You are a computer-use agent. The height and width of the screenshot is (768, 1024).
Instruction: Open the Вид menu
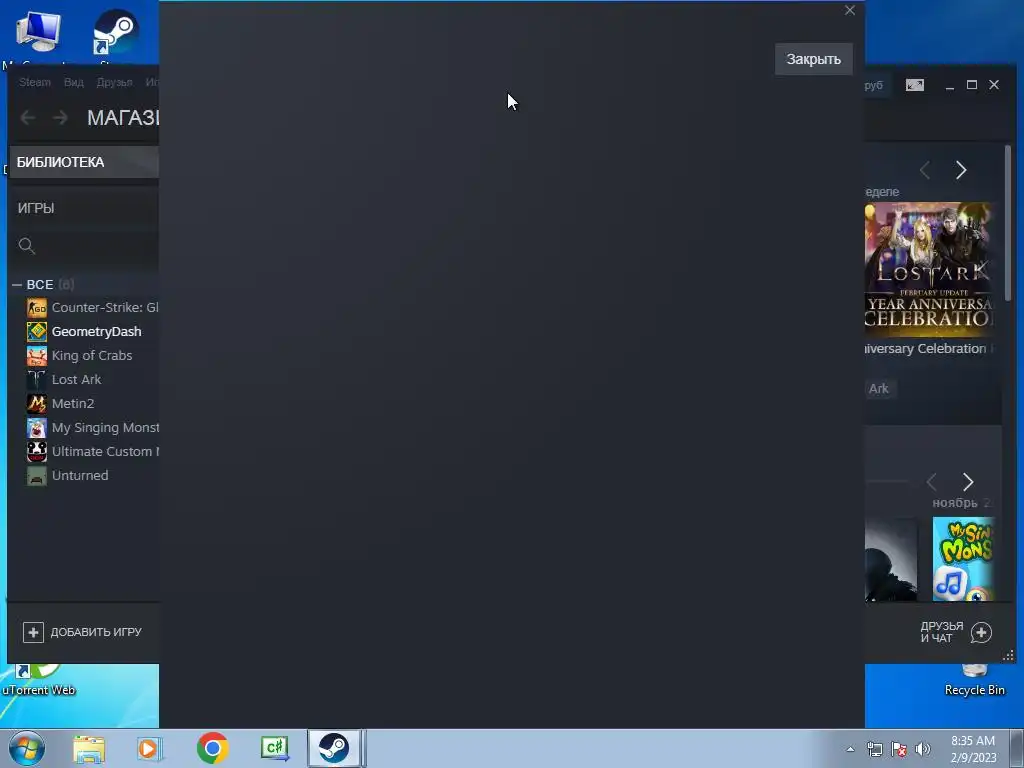coord(74,82)
